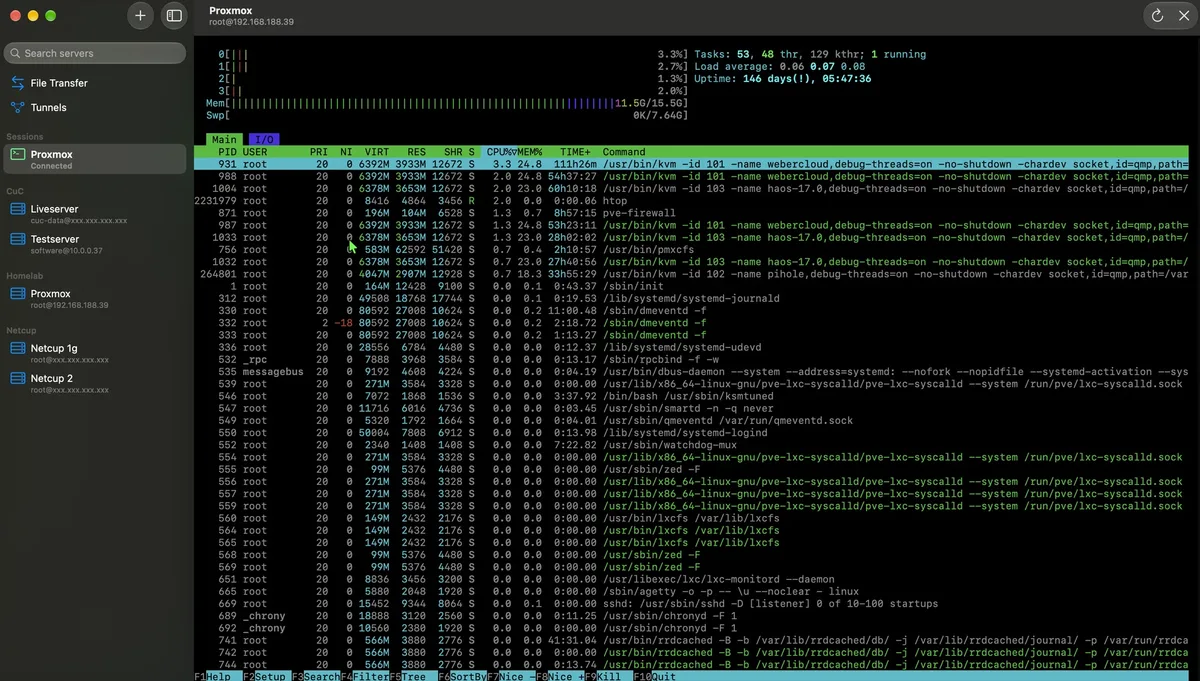Click F8Nice + in htop footer
The image size is (1200, 681).
coord(560,676)
